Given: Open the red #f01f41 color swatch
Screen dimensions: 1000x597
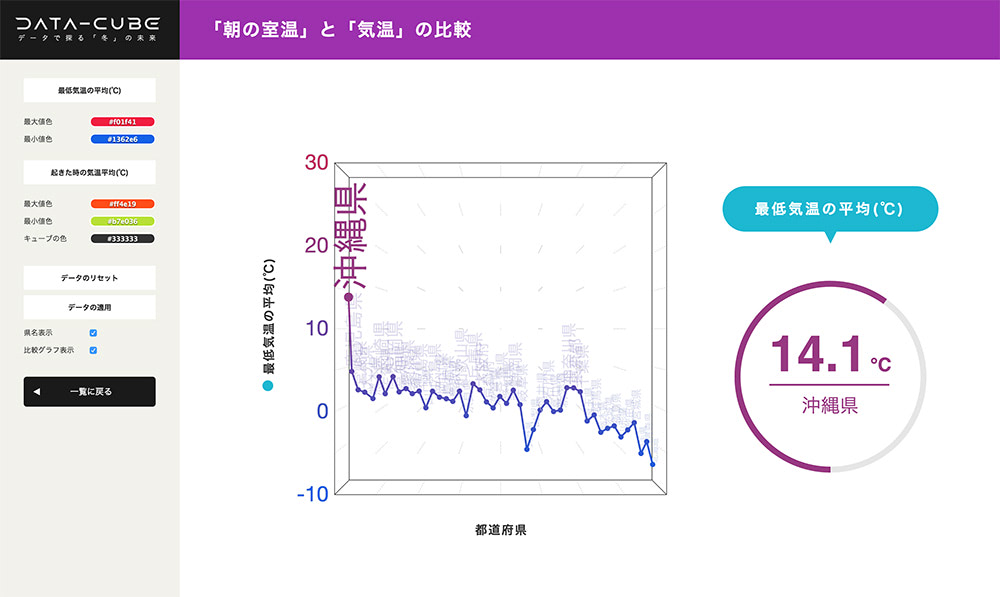Looking at the screenshot, I should 122,121.
